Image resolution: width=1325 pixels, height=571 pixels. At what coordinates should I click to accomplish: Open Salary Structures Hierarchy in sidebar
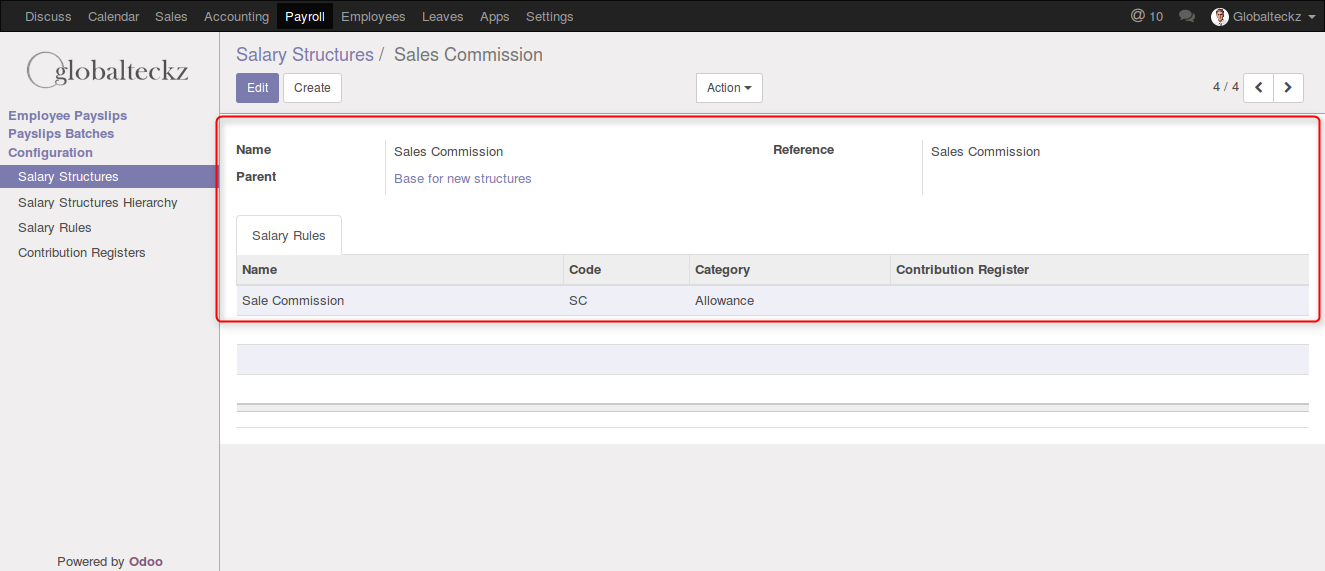coord(98,203)
